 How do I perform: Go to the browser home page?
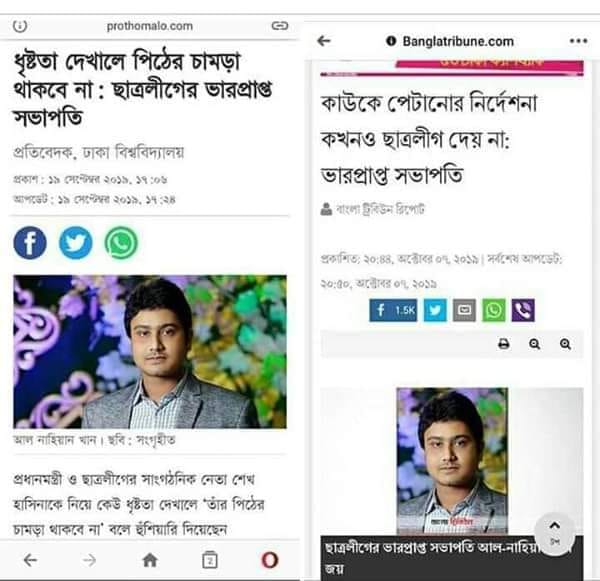(150, 560)
